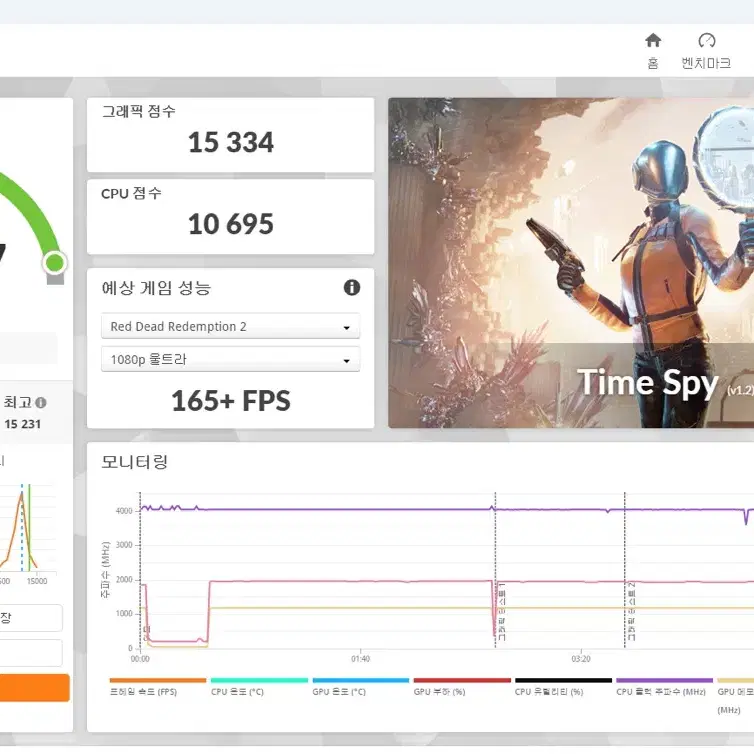Click the green gauge indicator knob
Image resolution: width=754 pixels, height=754 pixels.
pyautogui.click(x=54, y=263)
